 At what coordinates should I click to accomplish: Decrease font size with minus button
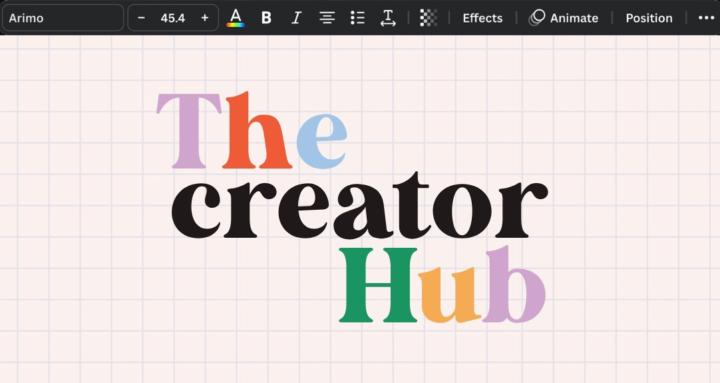pyautogui.click(x=141, y=18)
